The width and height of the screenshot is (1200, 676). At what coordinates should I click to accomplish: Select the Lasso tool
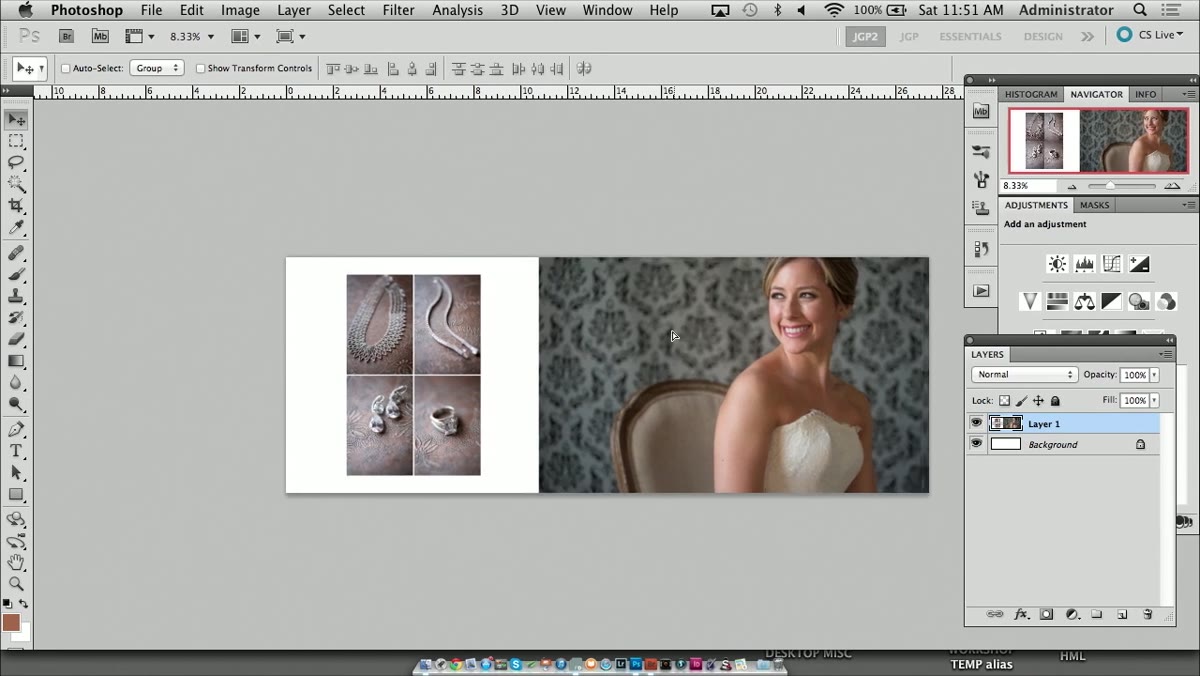click(16, 162)
